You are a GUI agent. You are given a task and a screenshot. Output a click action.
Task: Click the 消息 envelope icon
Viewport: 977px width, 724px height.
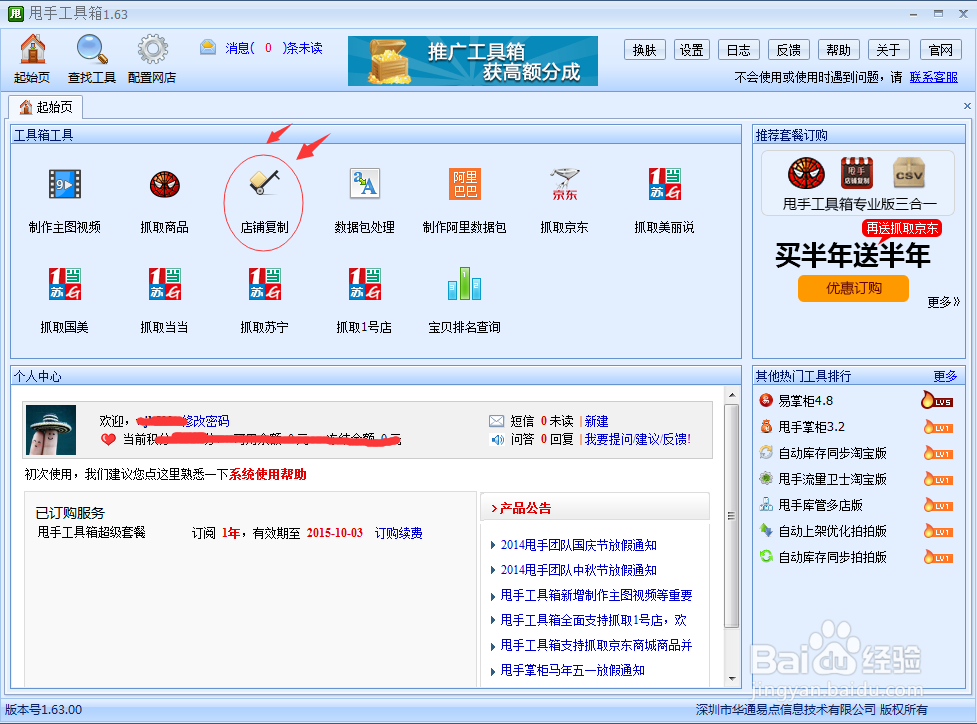(x=207, y=47)
